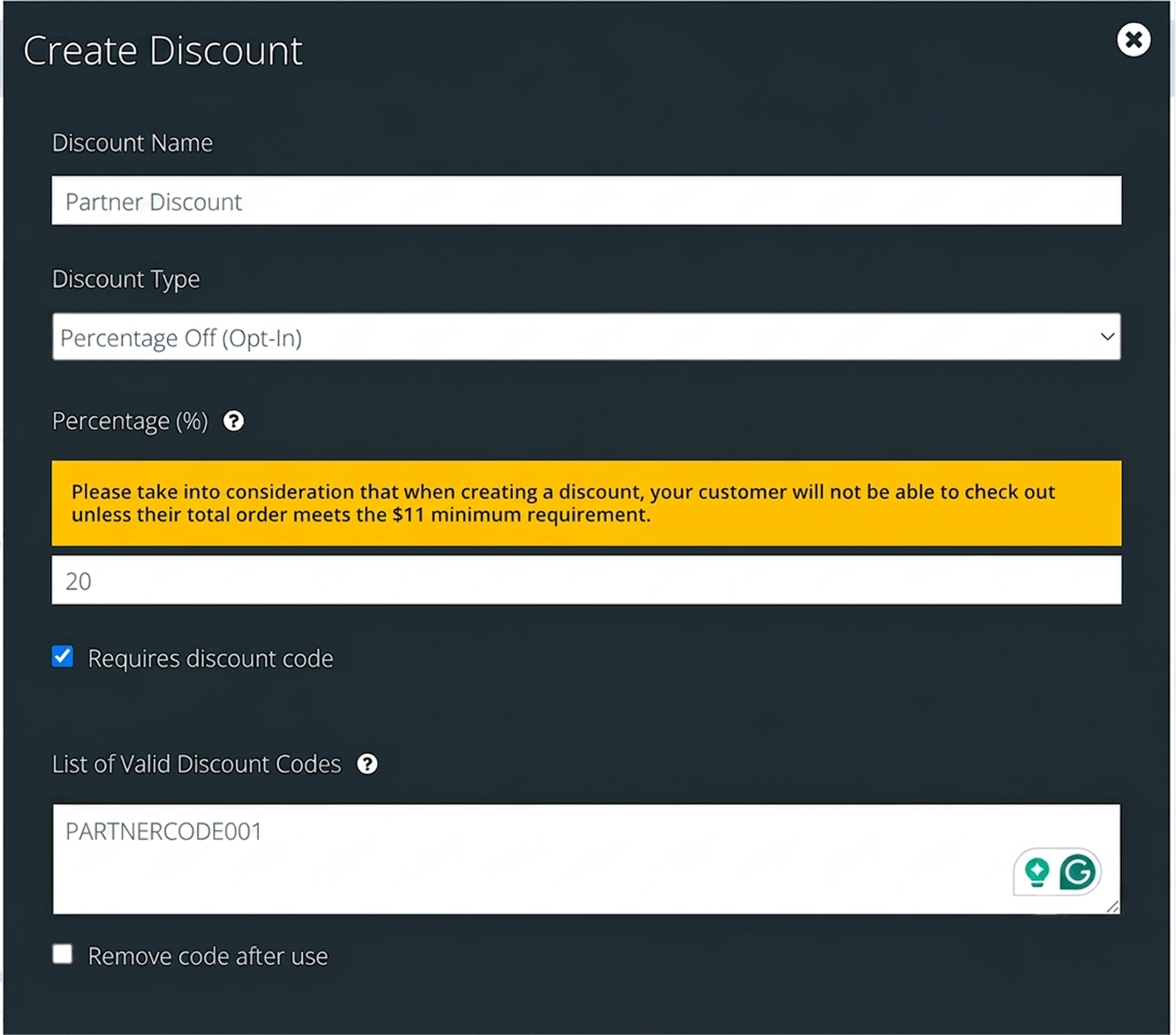The image size is (1176, 1035).
Task: Open the Grammarly G icon in codes box
Action: tap(1077, 872)
